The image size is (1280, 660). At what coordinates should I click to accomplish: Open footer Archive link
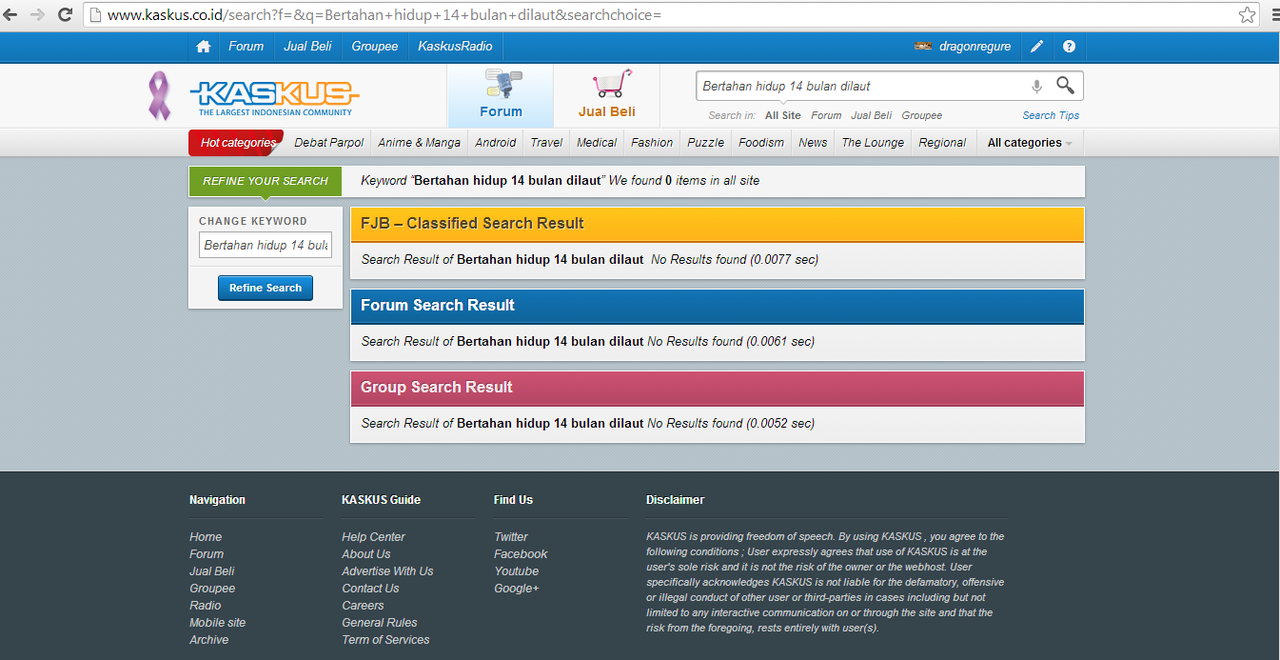209,639
